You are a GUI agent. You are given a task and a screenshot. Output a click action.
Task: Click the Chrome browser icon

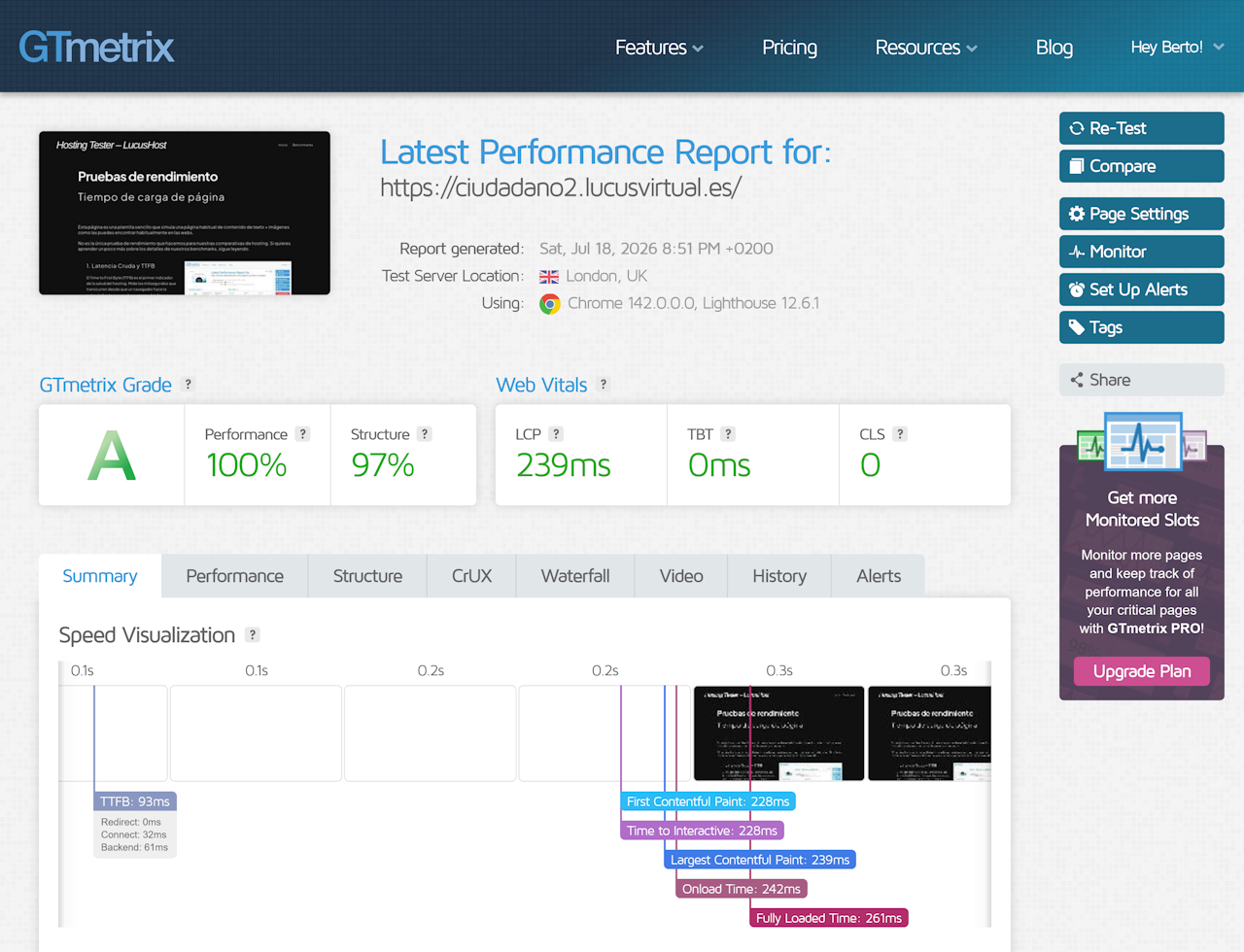(550, 304)
